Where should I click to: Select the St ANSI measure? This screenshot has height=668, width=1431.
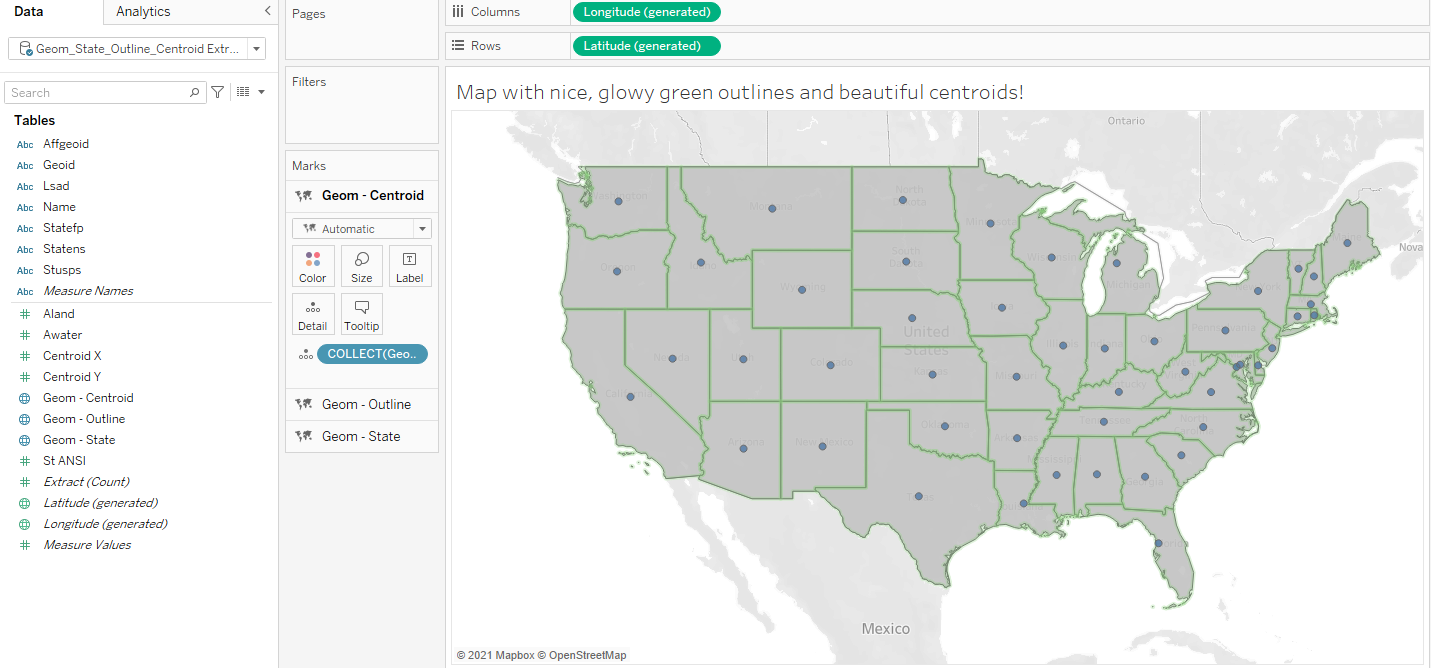(64, 461)
